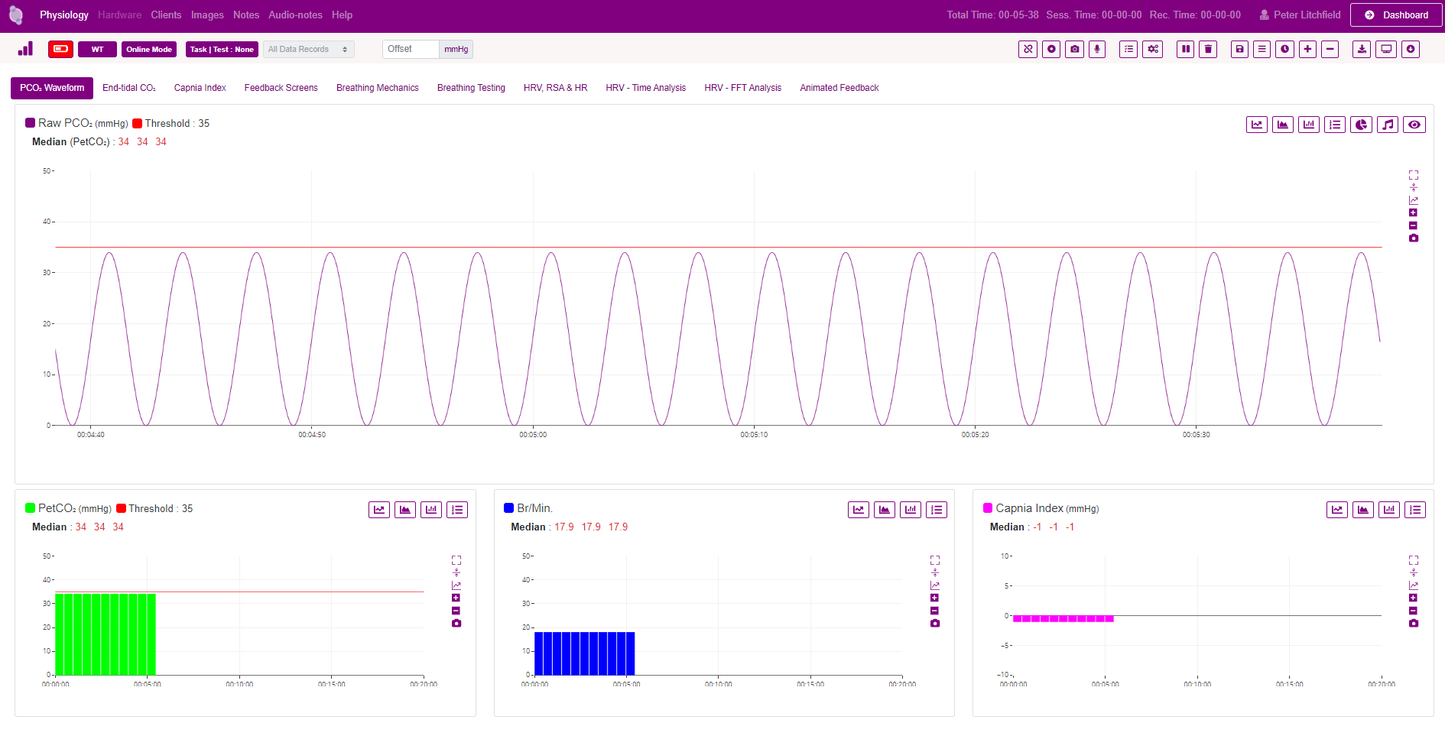This screenshot has width=1445, height=736.
Task: Click the Offset input field
Action: pyautogui.click(x=411, y=49)
